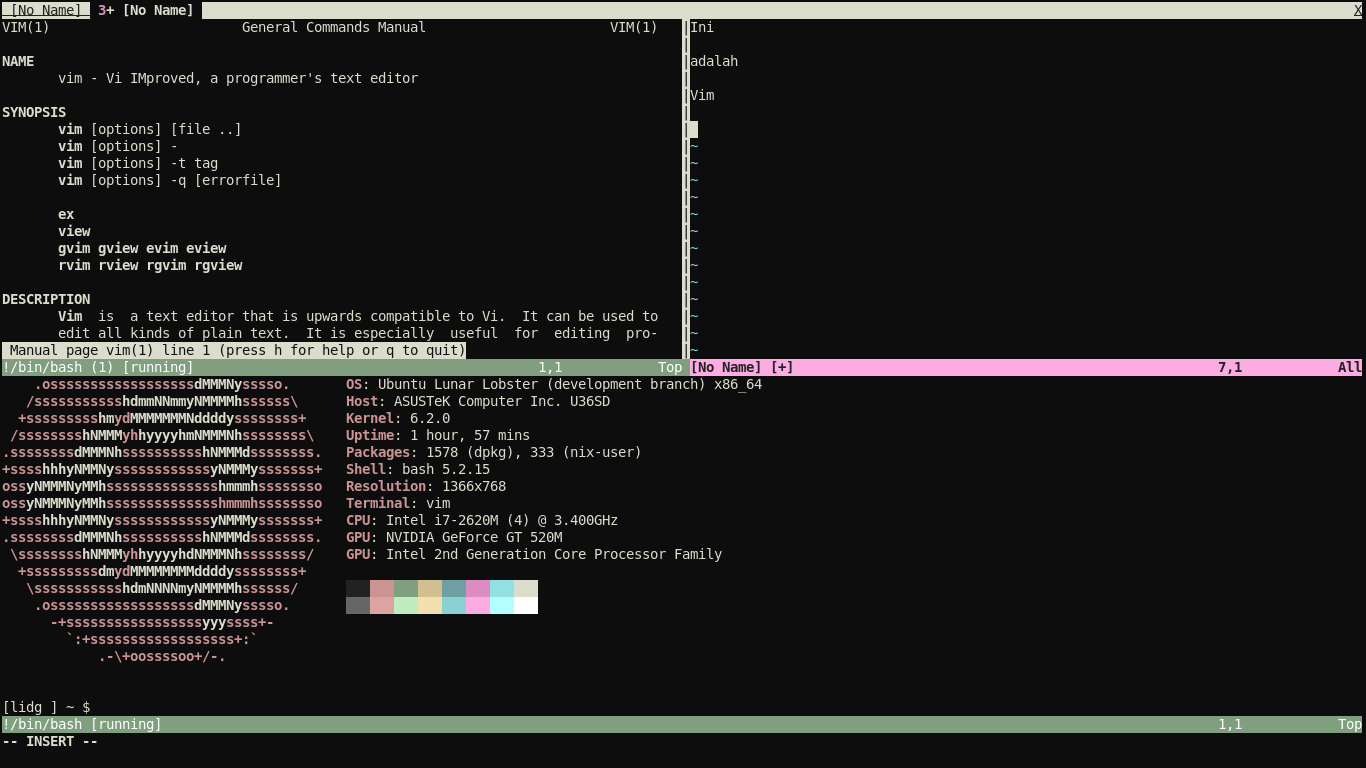Viewport: 1366px width, 768px height.
Task: Click the black swatch in the top palette row
Action: point(358,588)
